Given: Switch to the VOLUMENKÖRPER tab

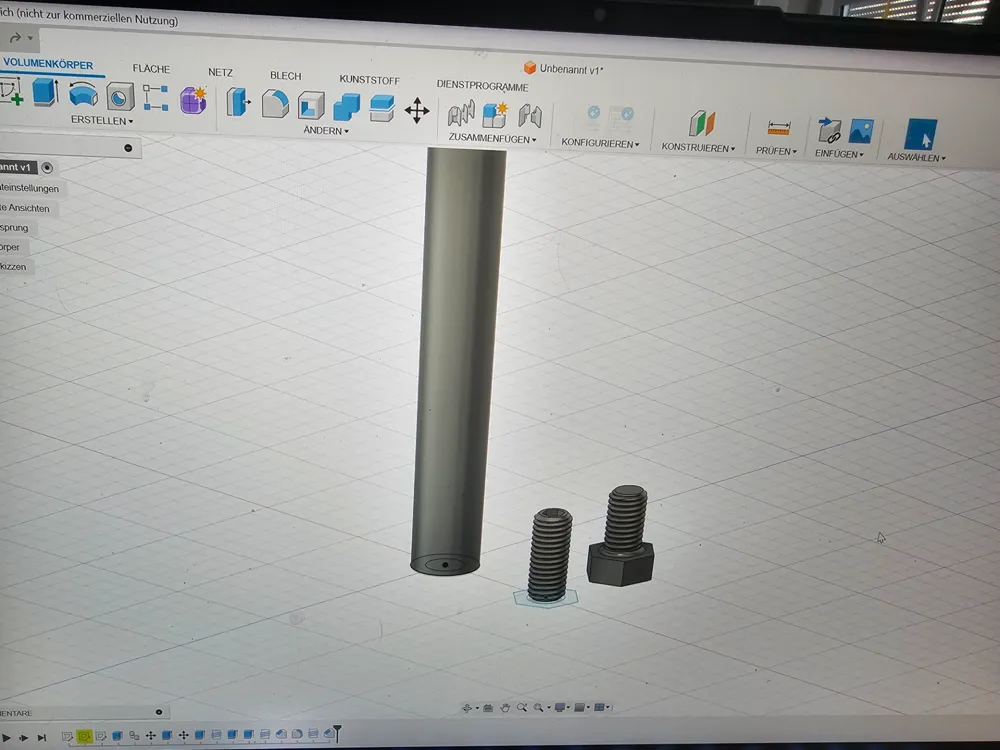Looking at the screenshot, I should (x=48, y=64).
